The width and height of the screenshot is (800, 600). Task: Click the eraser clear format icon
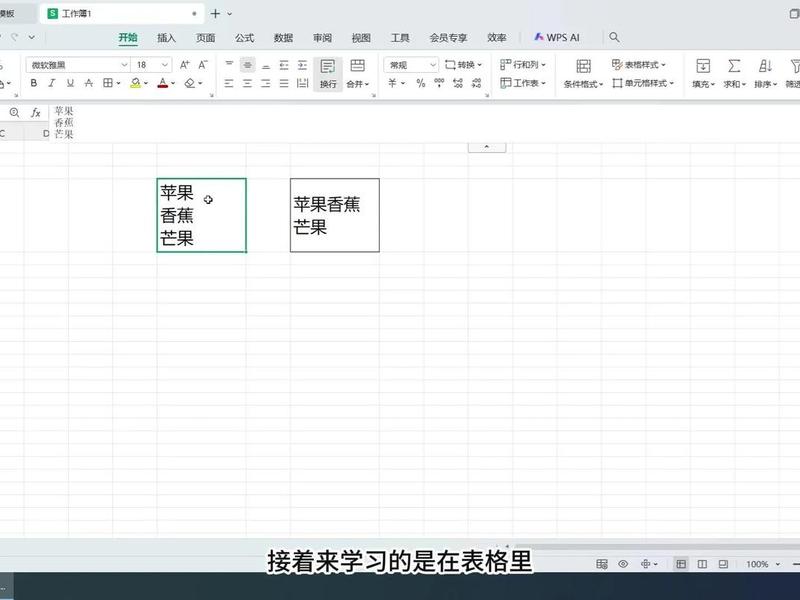(x=190, y=83)
